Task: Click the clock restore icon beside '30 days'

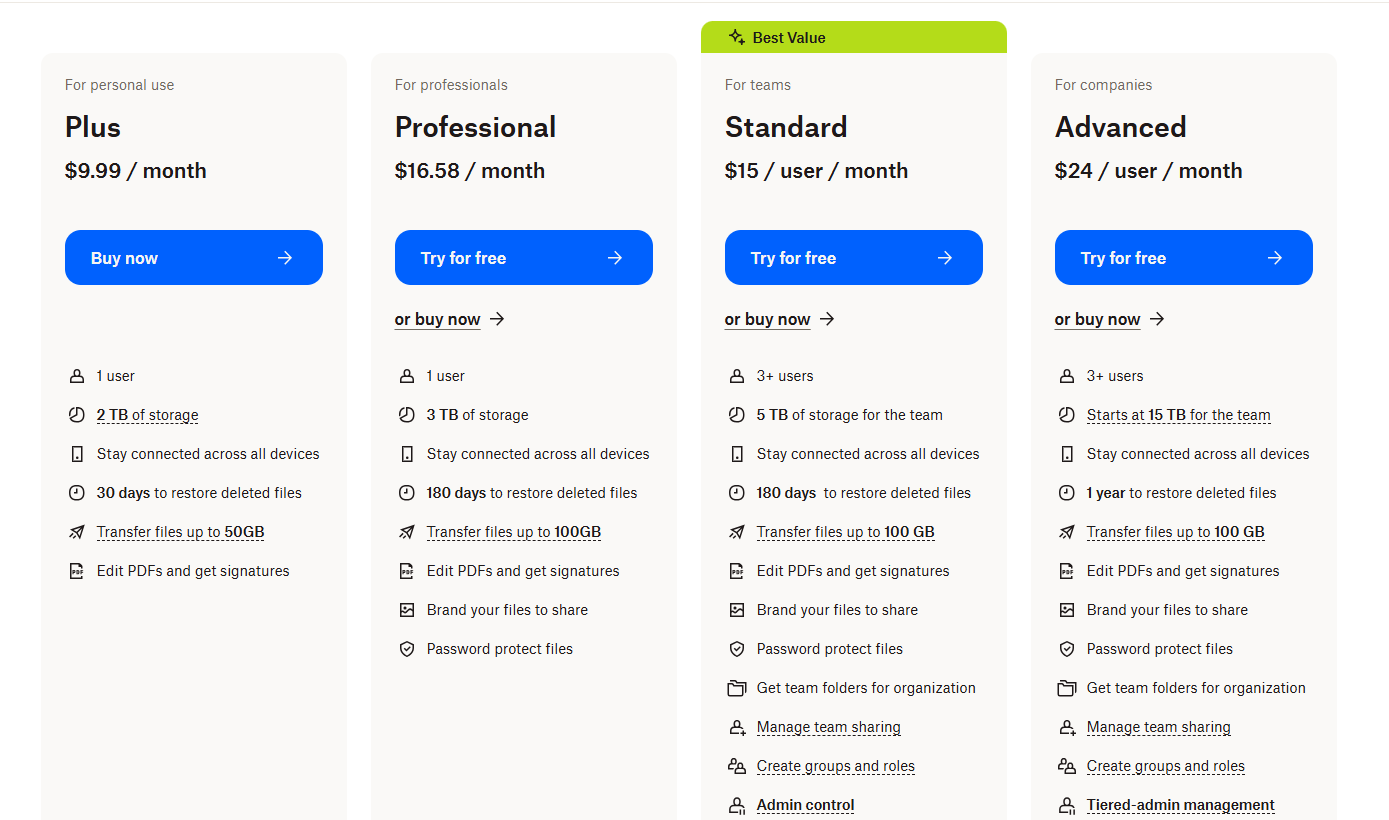Action: coord(77,493)
